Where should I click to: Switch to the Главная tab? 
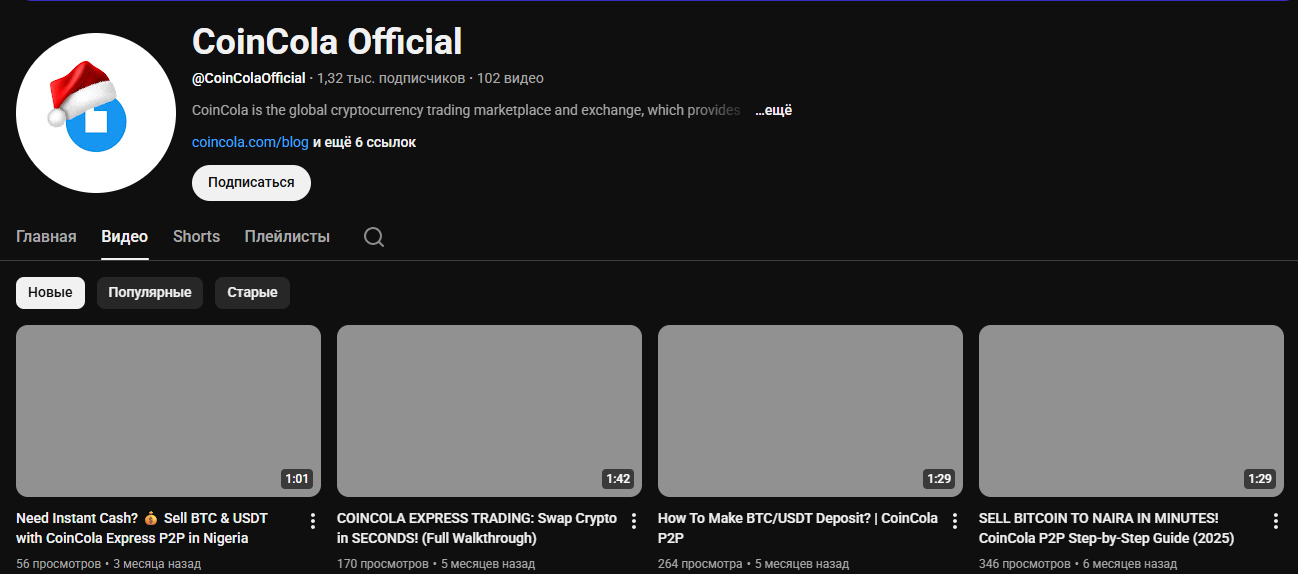pyautogui.click(x=46, y=237)
